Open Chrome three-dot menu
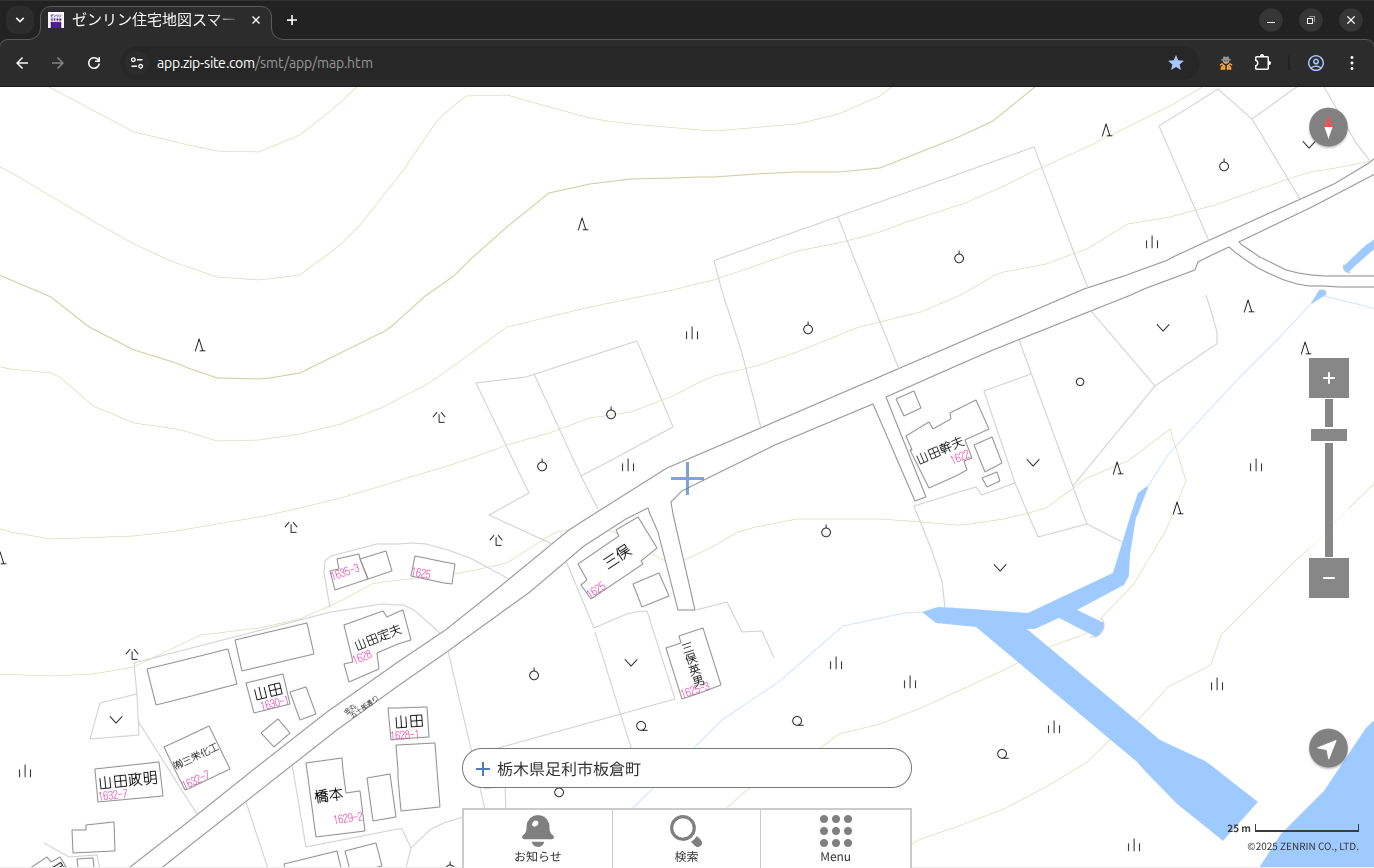The width and height of the screenshot is (1374, 868). pos(1352,63)
